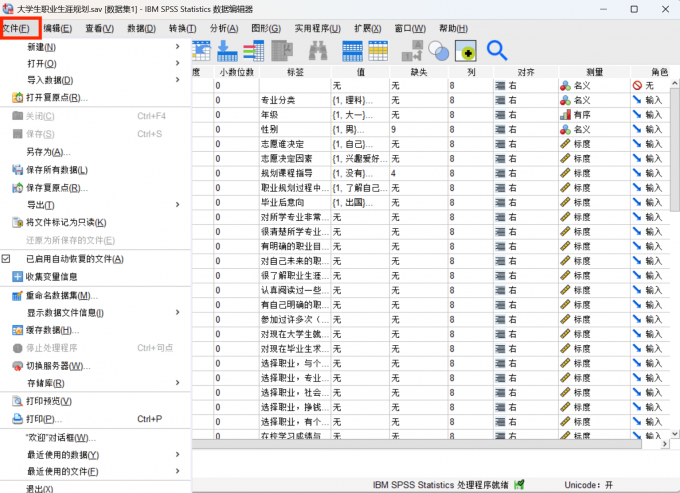Click the 切换服务器(W) server icon
680x493 pixels.
(17, 366)
